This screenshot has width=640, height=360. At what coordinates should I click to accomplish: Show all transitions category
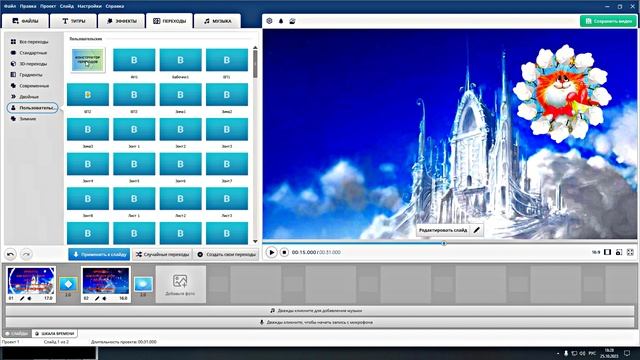point(29,42)
